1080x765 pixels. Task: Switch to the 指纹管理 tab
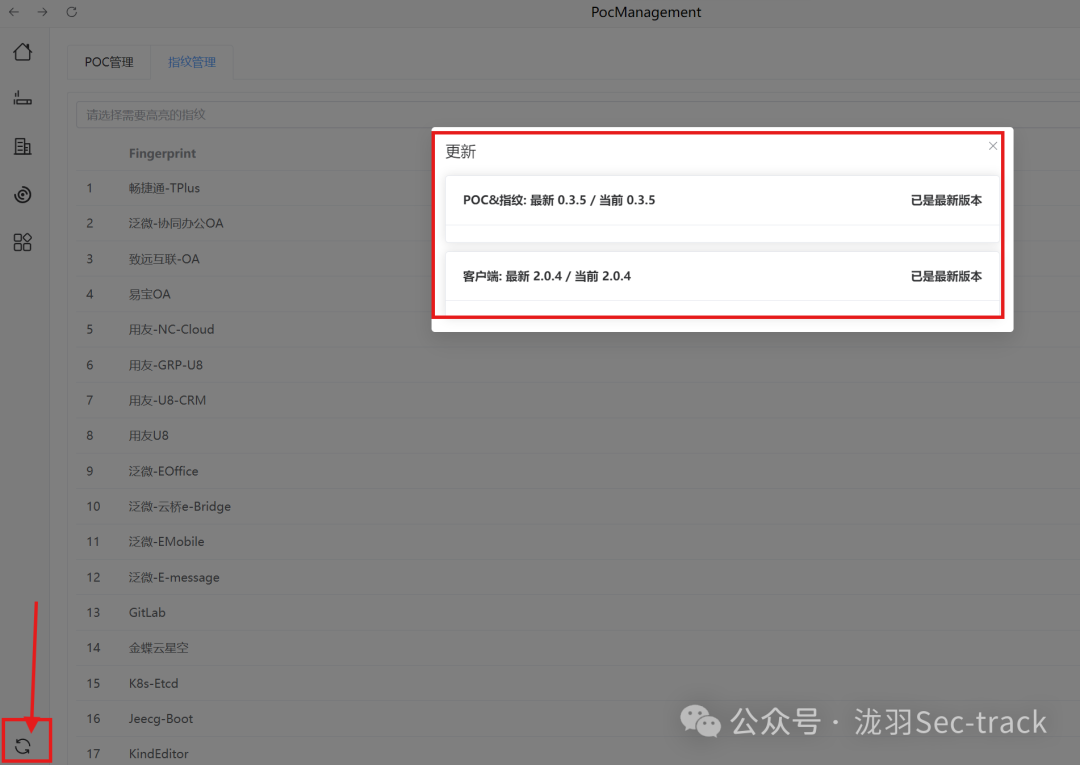click(x=192, y=62)
